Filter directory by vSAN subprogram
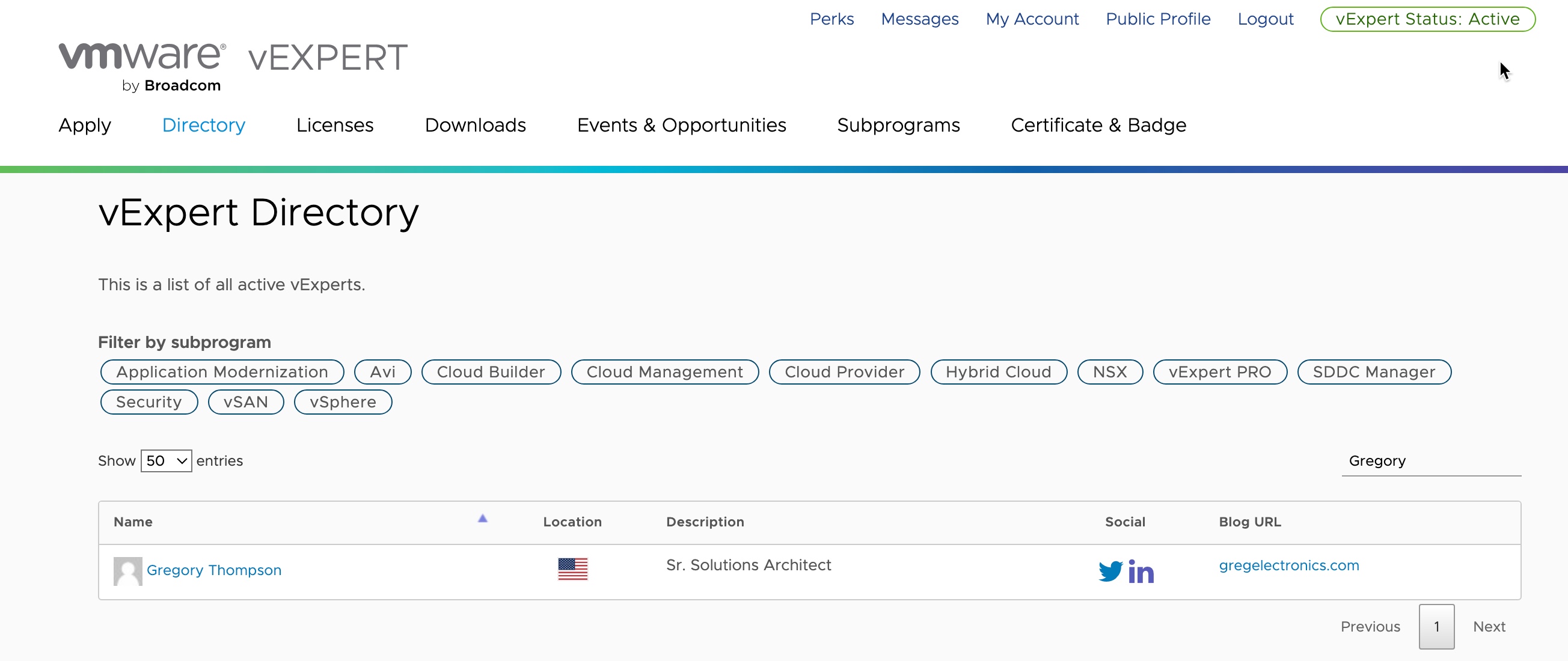 (246, 402)
